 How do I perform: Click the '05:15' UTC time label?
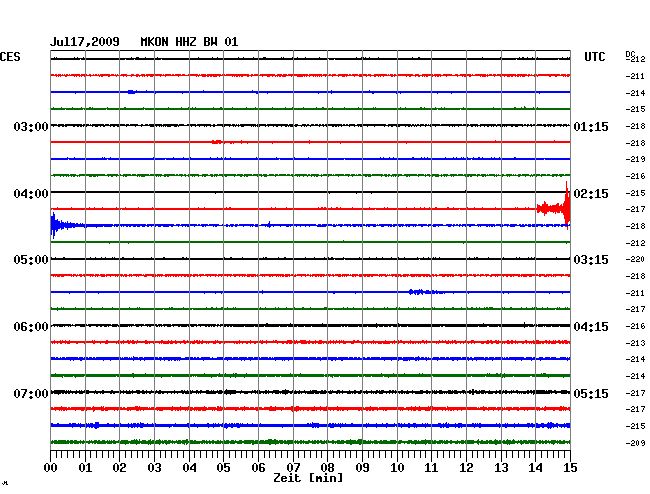click(591, 393)
